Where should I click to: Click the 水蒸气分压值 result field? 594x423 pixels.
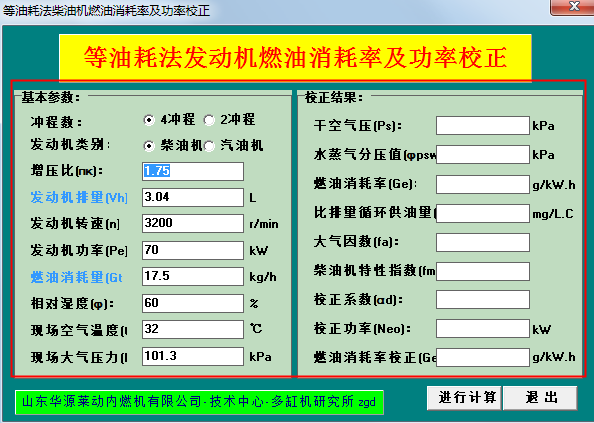point(483,155)
